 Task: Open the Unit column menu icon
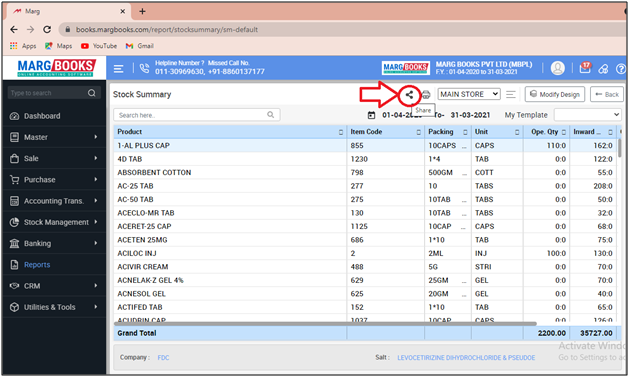pos(517,132)
